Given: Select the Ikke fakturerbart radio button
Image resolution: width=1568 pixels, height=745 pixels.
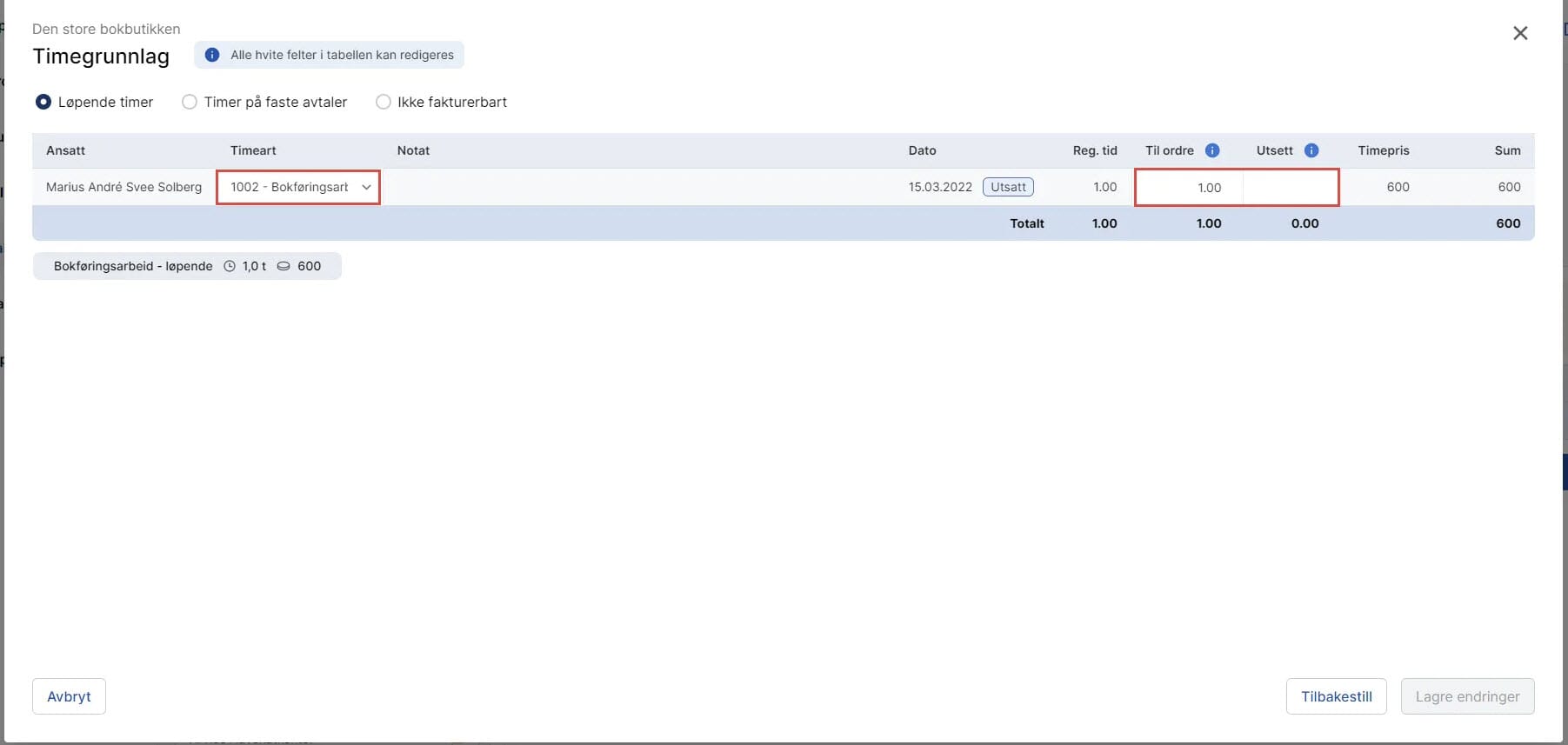Looking at the screenshot, I should [383, 102].
